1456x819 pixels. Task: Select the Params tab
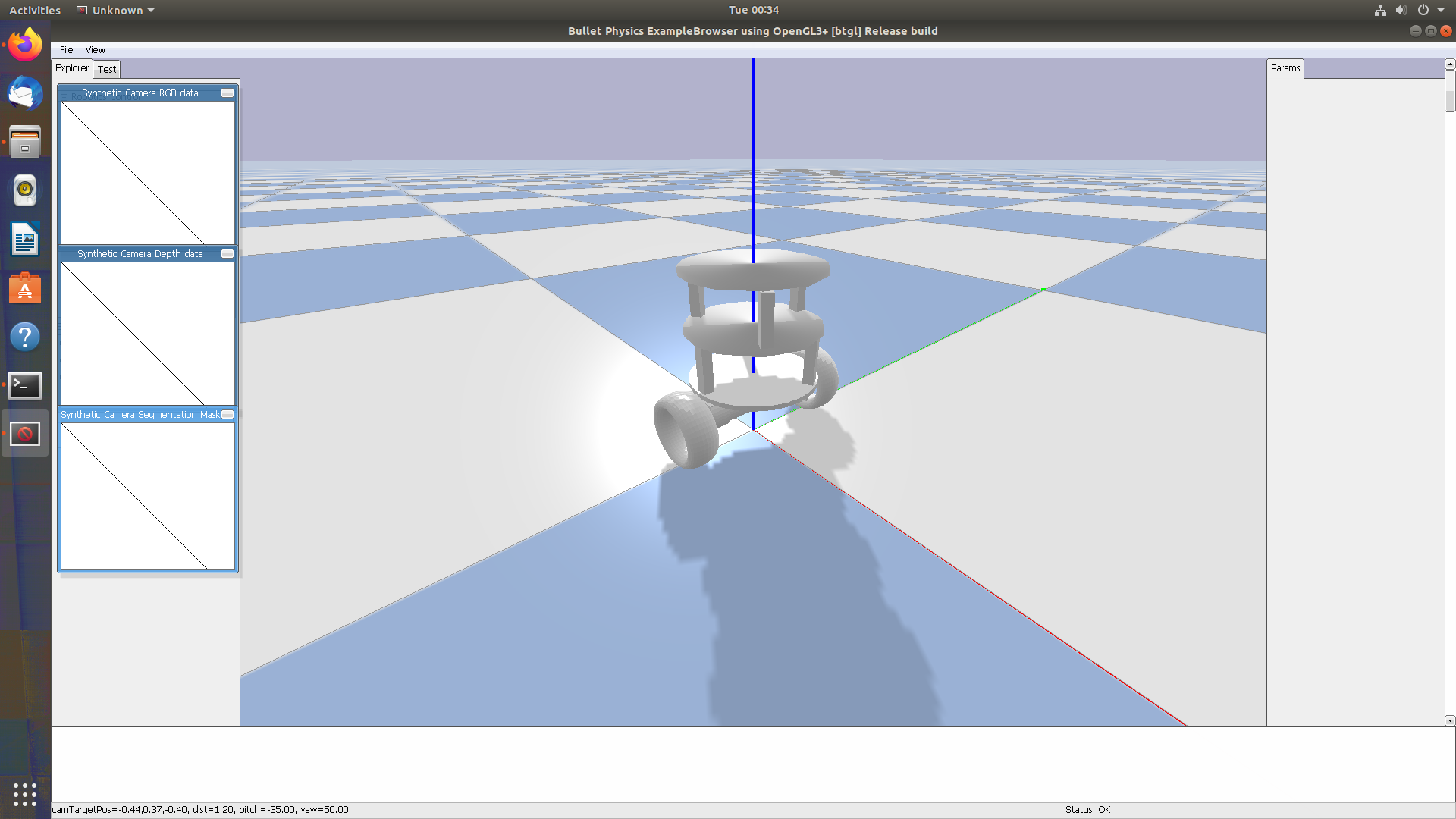tap(1285, 68)
